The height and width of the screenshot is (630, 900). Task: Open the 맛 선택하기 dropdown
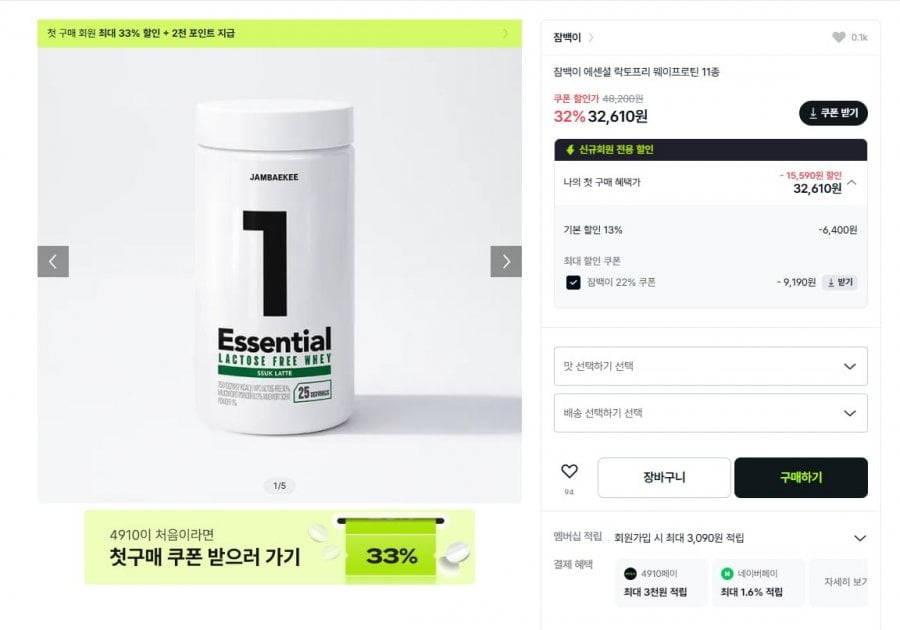711,366
